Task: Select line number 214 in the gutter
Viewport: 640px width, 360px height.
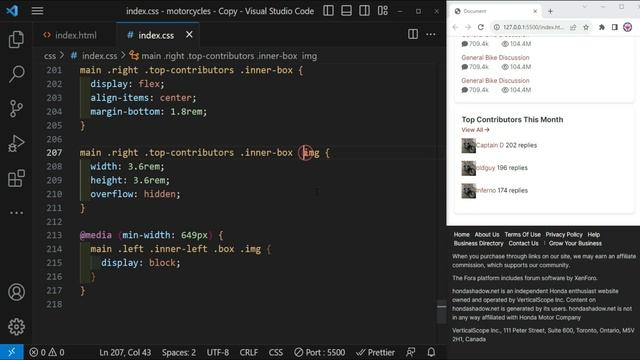Action: (54, 249)
